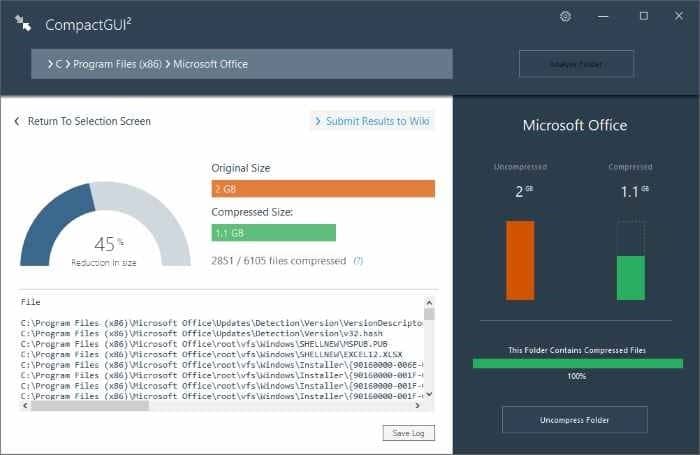Click the chevron icon before Submit Results to Wiki
The width and height of the screenshot is (700, 455).
(x=318, y=121)
